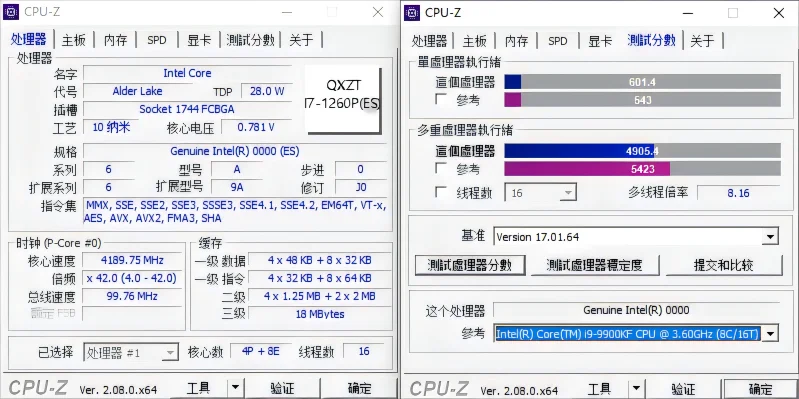Click 核心电压 value 0.781 V
This screenshot has width=799, height=399.
tap(256, 127)
